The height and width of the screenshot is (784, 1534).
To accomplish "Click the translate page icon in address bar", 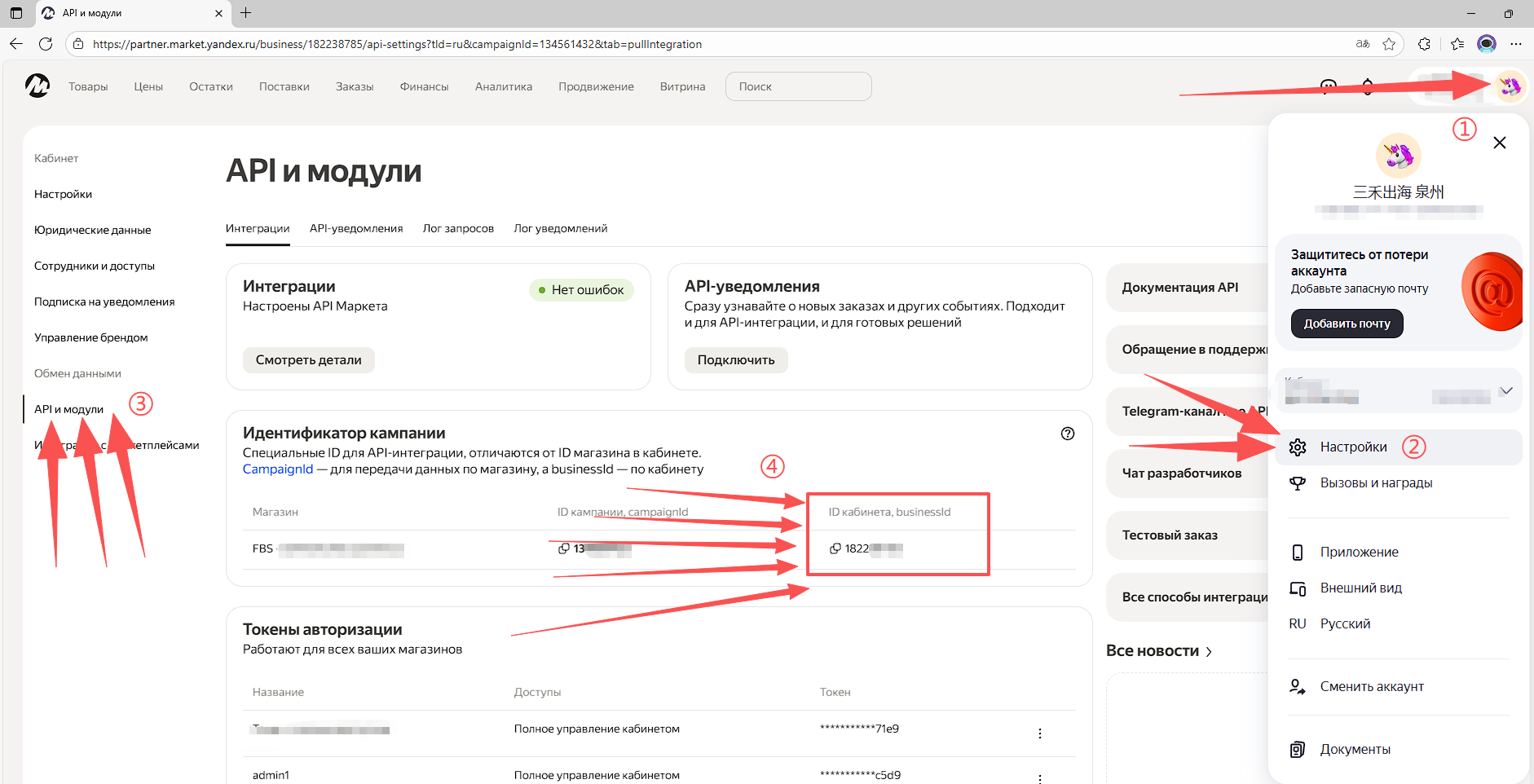I will [1363, 44].
